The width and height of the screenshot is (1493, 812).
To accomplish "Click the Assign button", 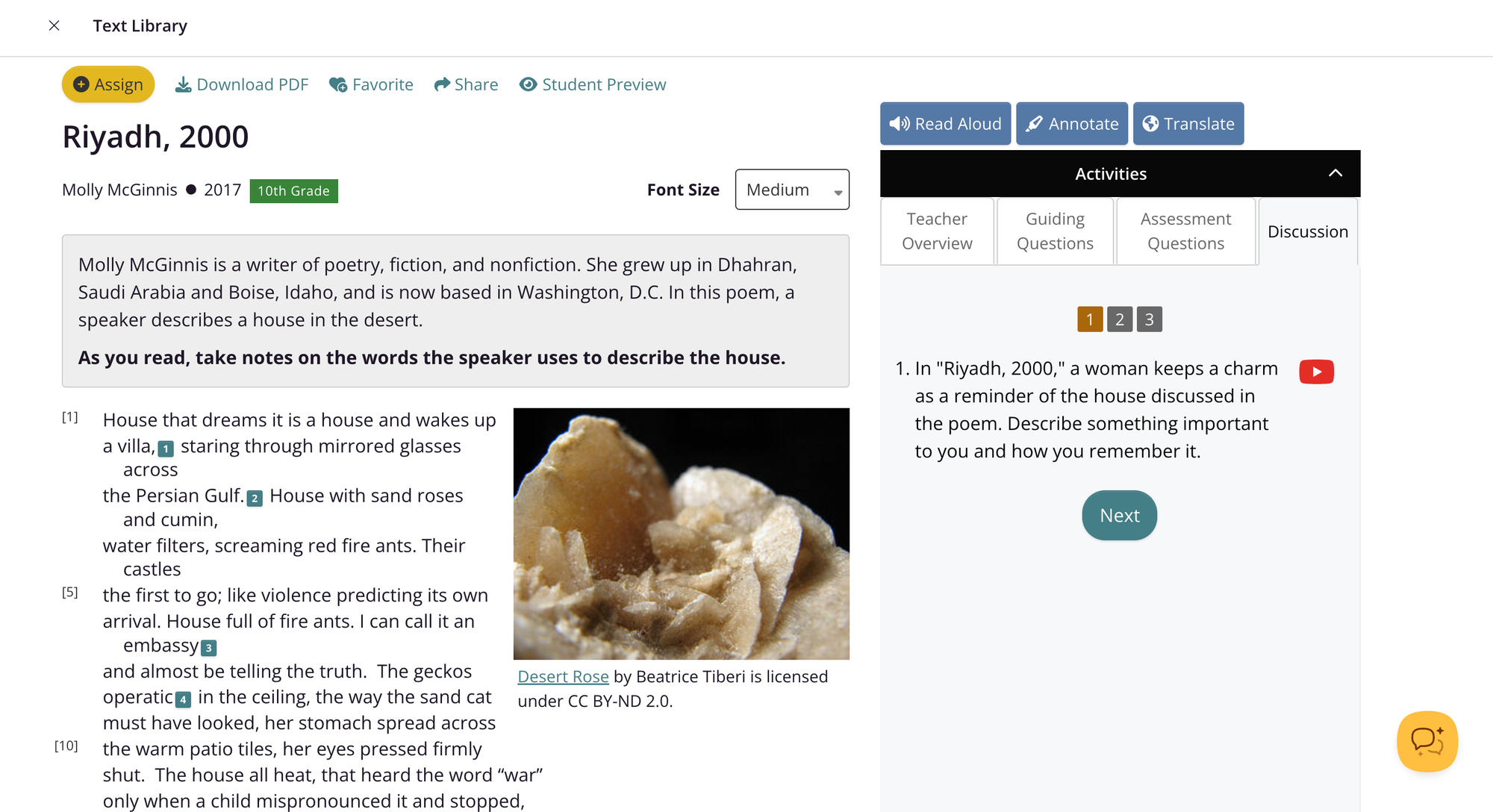I will point(108,84).
